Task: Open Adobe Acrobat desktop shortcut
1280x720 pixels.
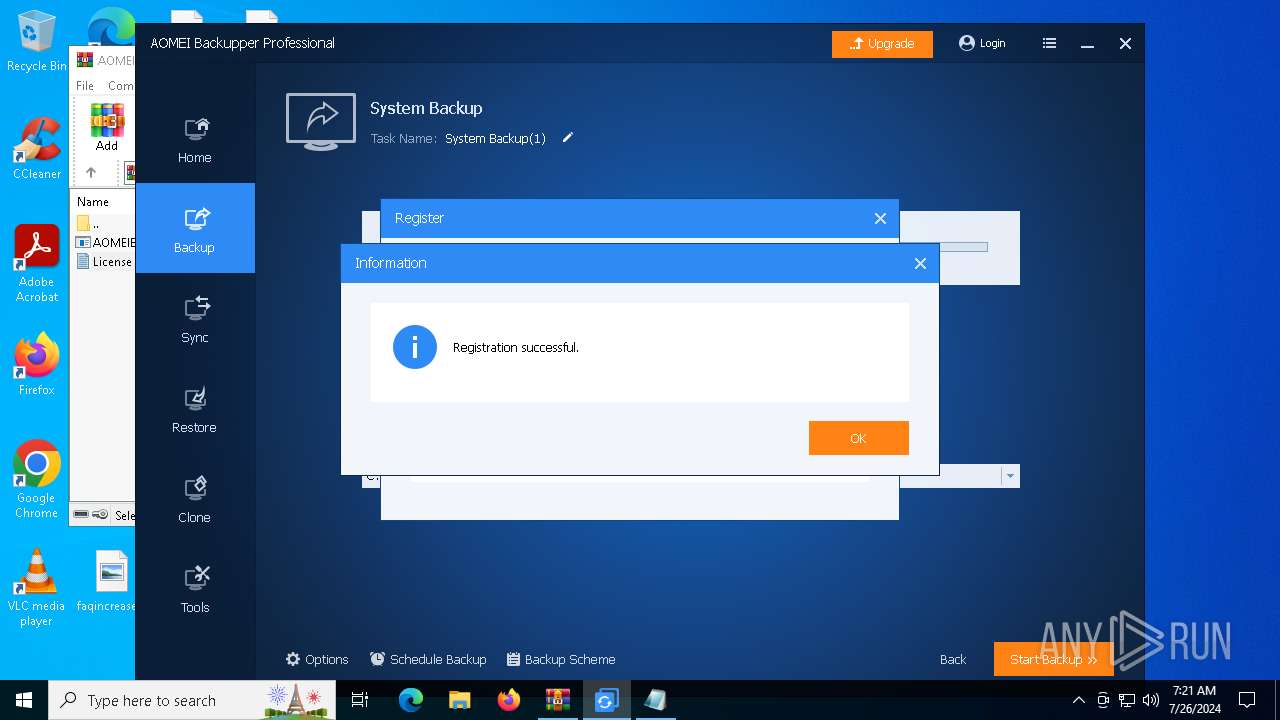Action: tap(37, 264)
